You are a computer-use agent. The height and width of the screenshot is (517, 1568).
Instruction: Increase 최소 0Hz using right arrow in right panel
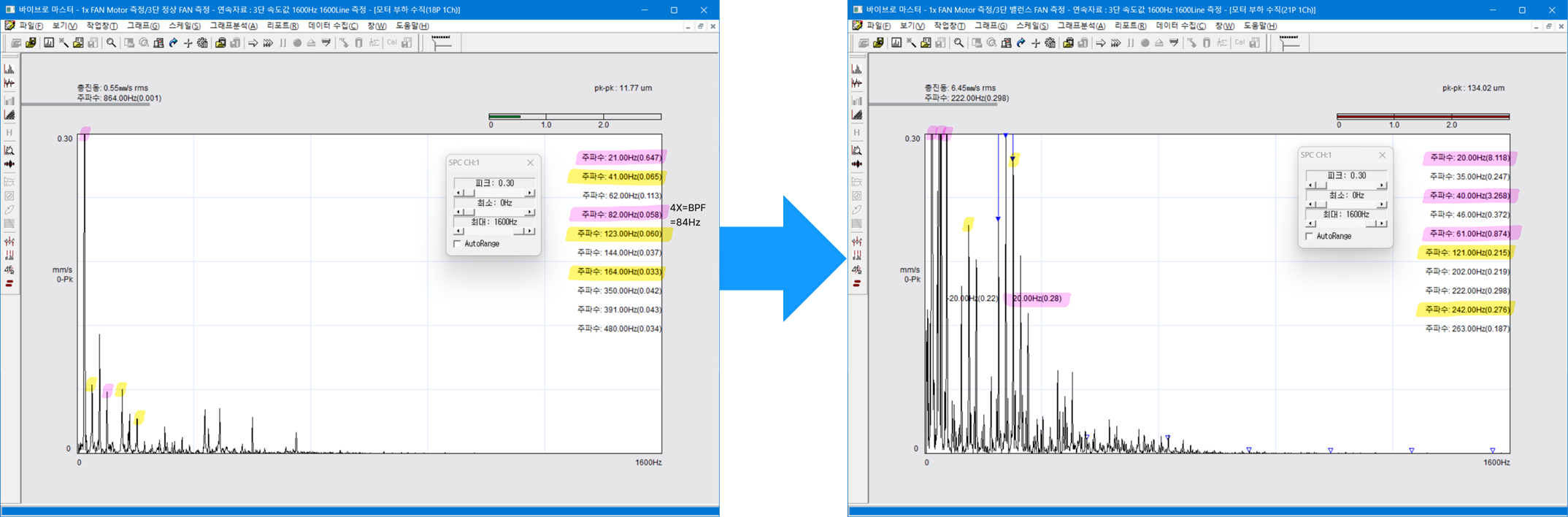coord(1381,205)
